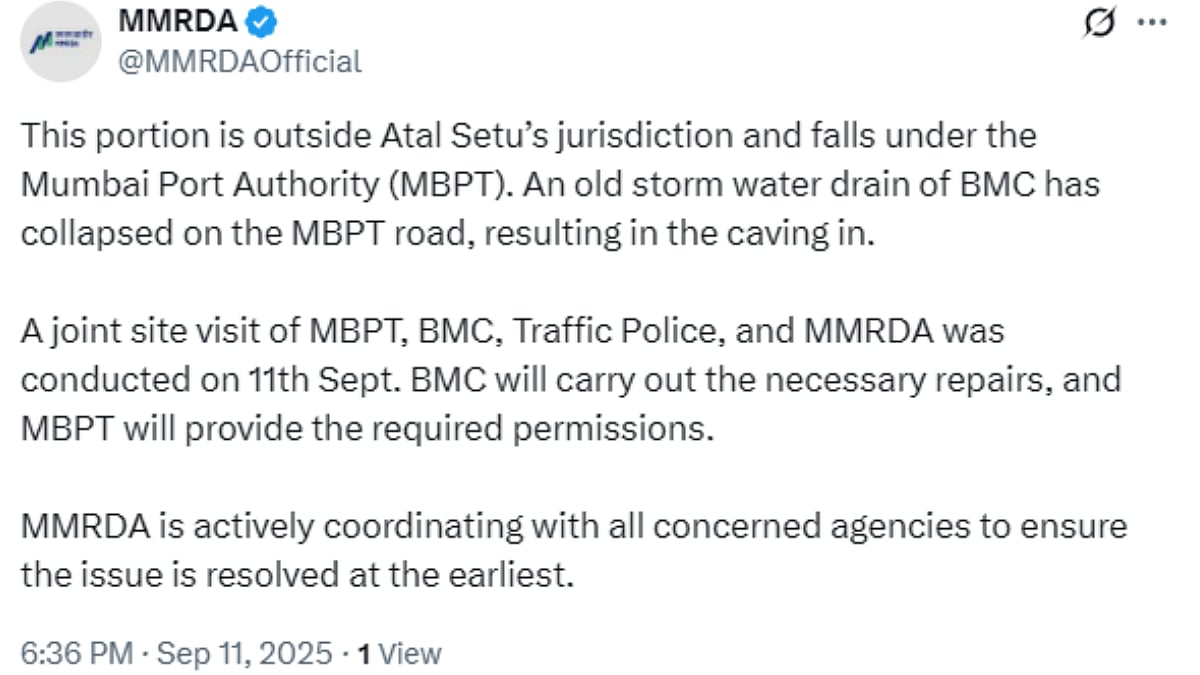1200x675 pixels.
Task: Click the Grok slashed-circle icon
Action: 1099,22
